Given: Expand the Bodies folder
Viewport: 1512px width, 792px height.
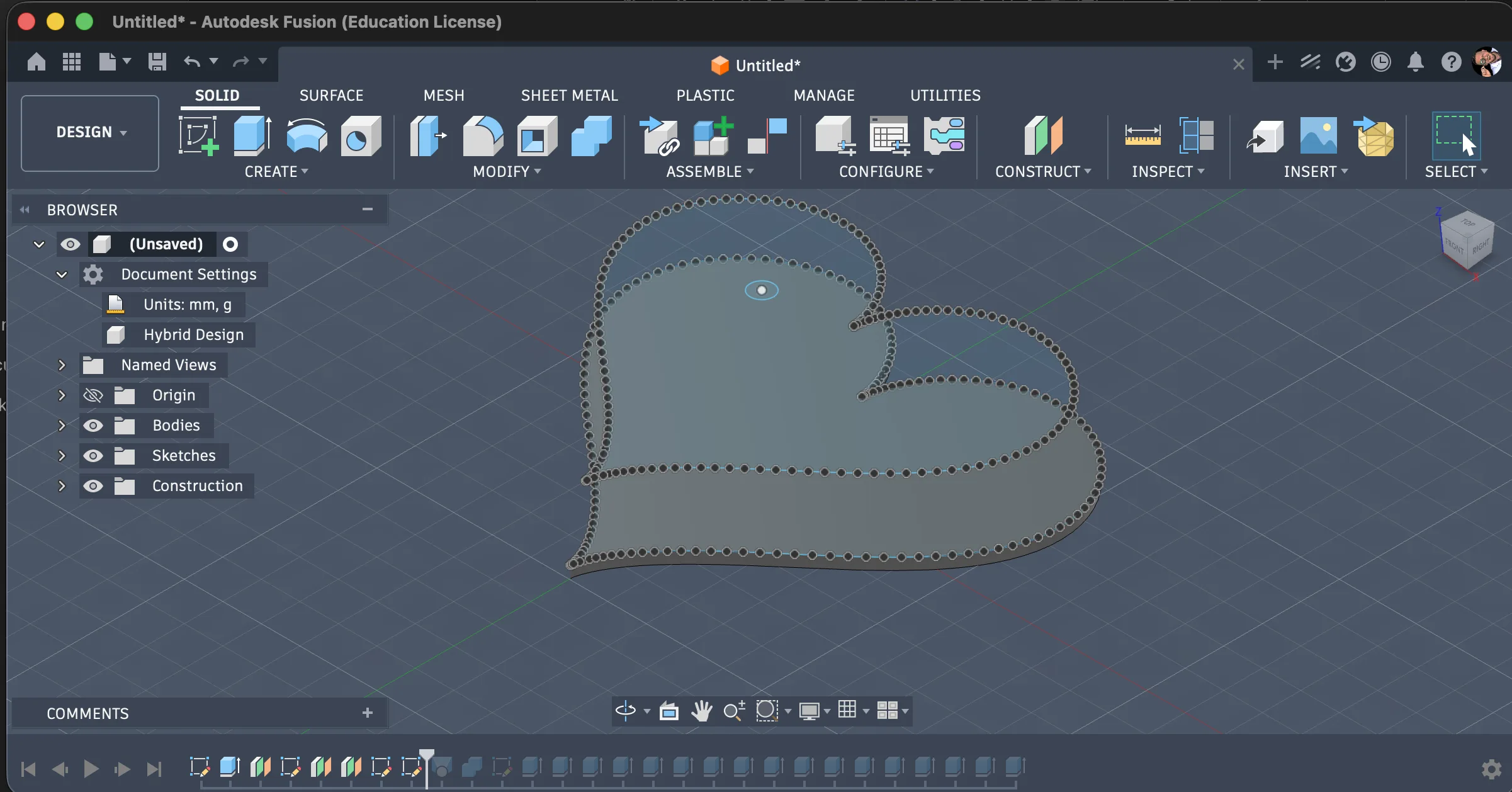Looking at the screenshot, I should [x=62, y=426].
